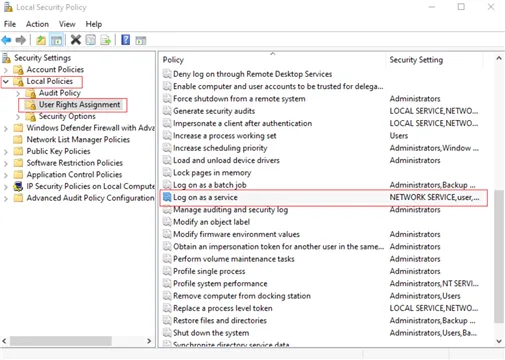The image size is (505, 360).
Task: Click the Show/Hide Action Pane icon
Action: tap(141, 41)
